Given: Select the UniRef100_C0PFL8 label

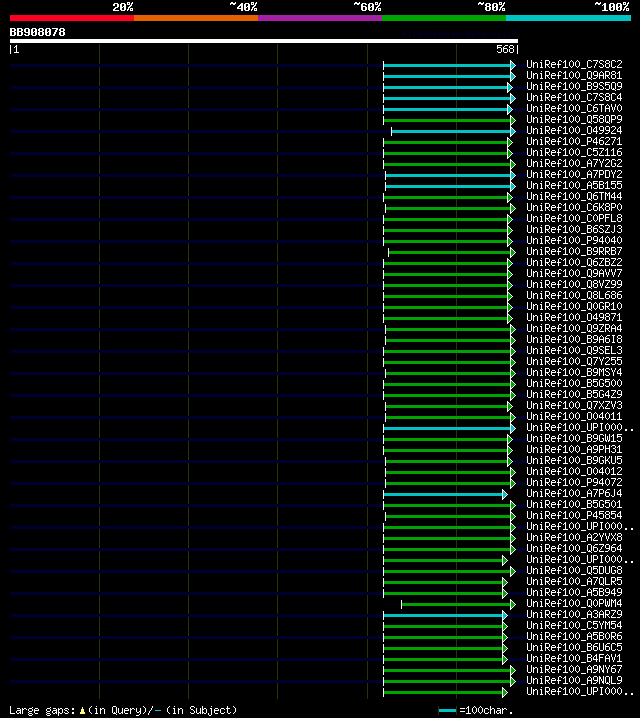Looking at the screenshot, I should 574,218.
